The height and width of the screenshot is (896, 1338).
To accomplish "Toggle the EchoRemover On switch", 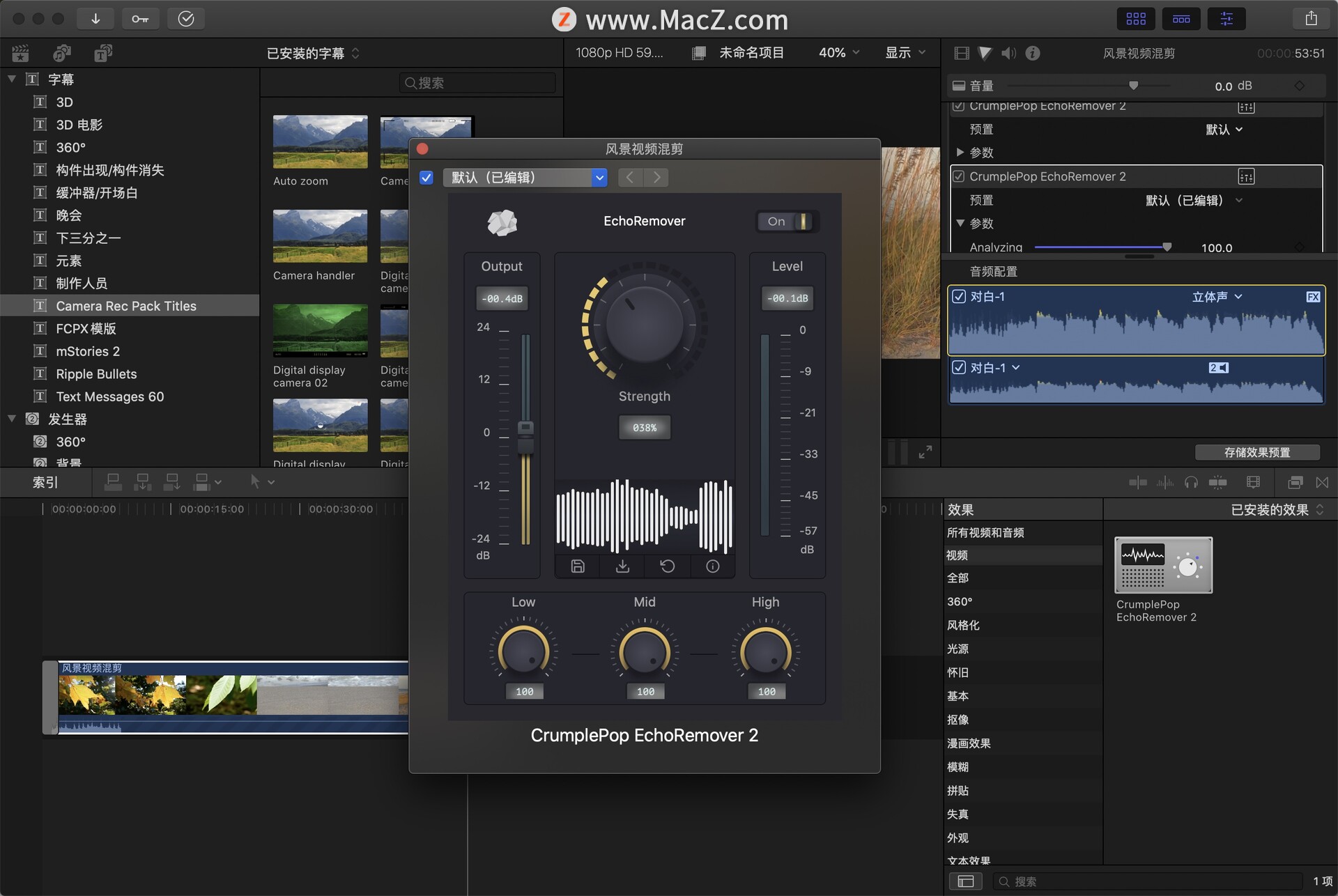I will pyautogui.click(x=788, y=222).
